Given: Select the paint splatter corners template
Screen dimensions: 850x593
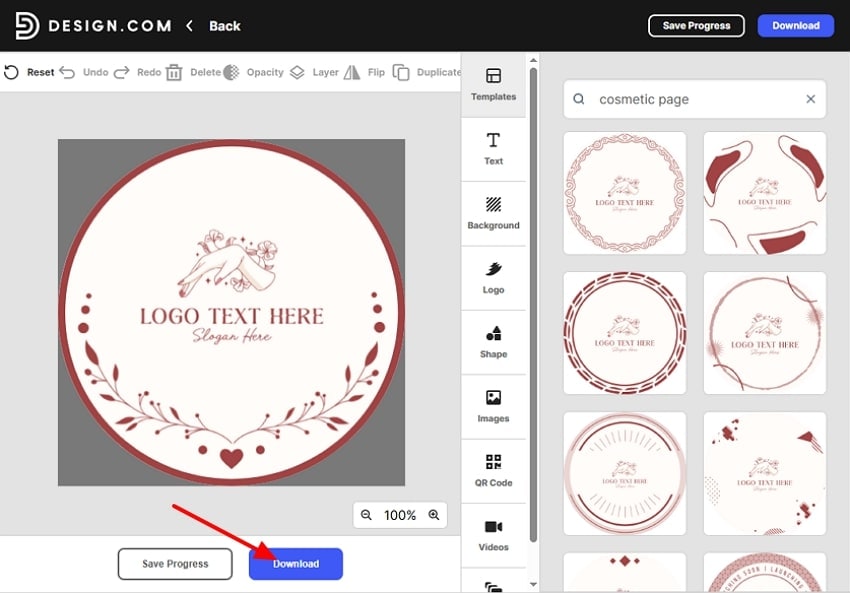Looking at the screenshot, I should [765, 473].
